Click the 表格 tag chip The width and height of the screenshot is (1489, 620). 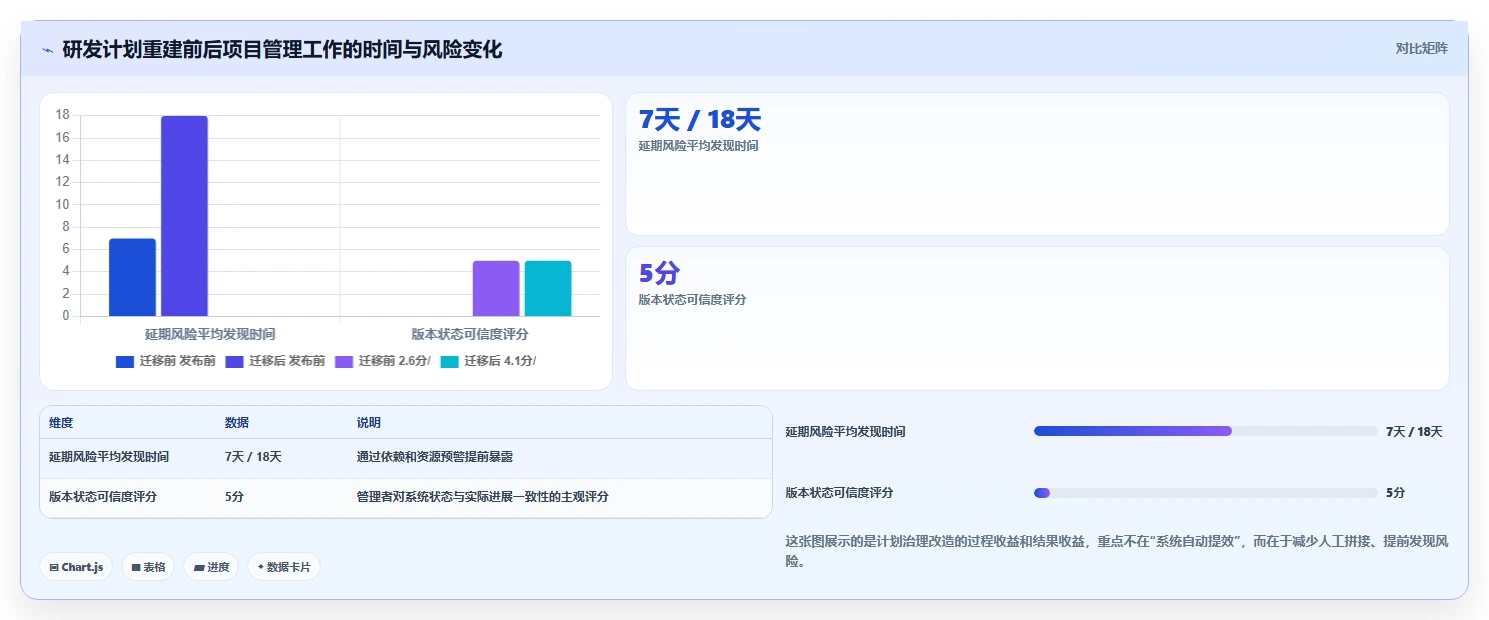pos(148,567)
